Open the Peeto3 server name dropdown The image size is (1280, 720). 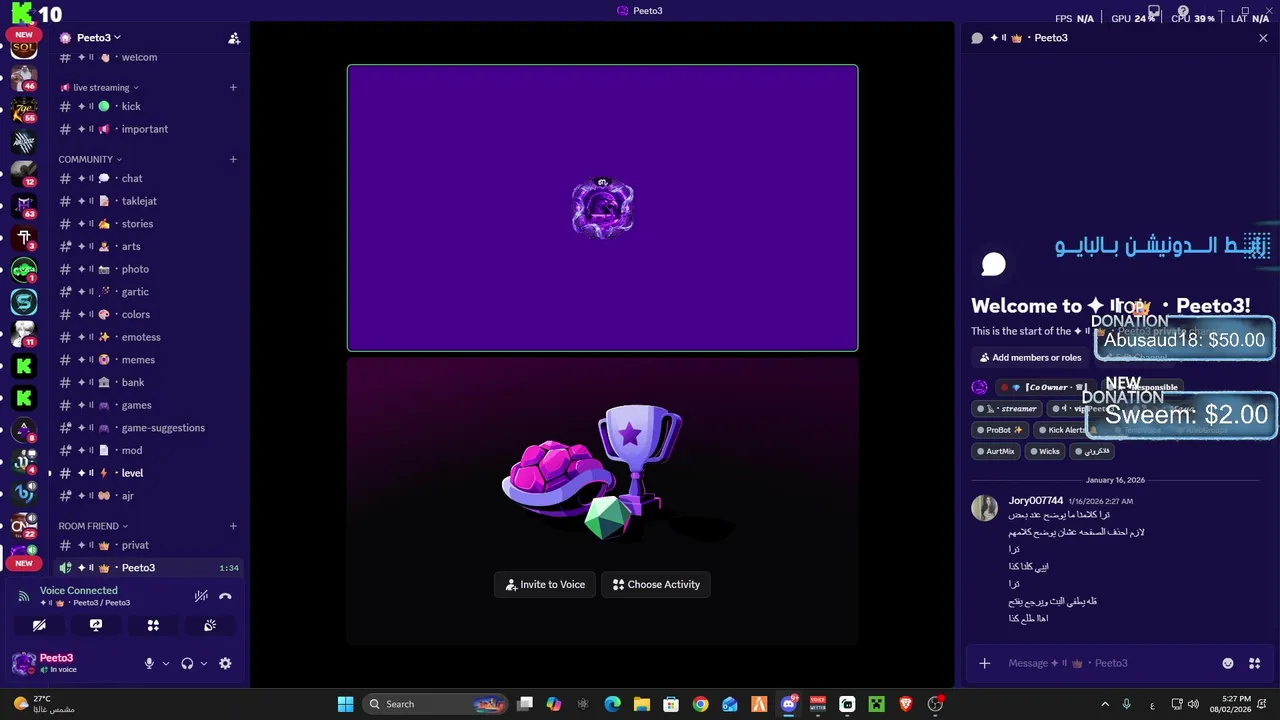98,38
